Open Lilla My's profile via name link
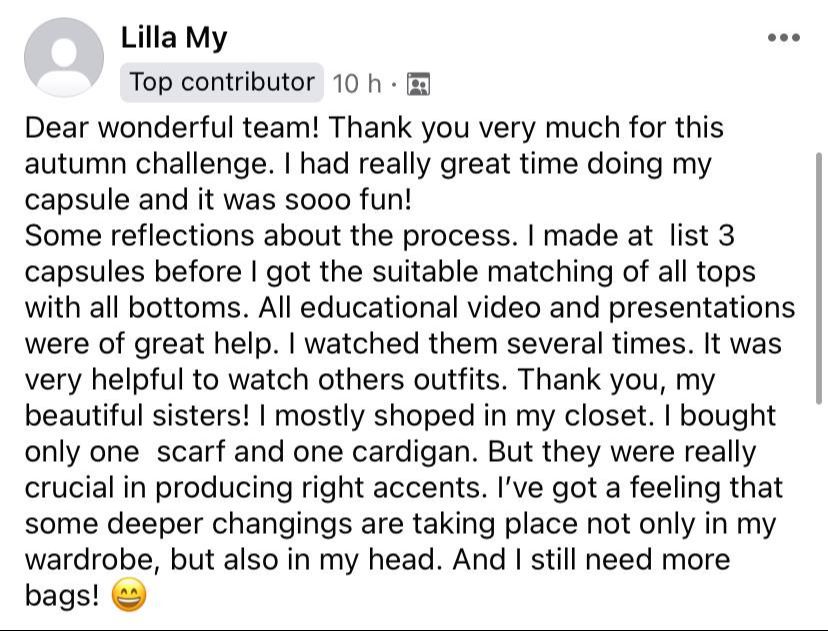This screenshot has width=828, height=631. [x=174, y=38]
